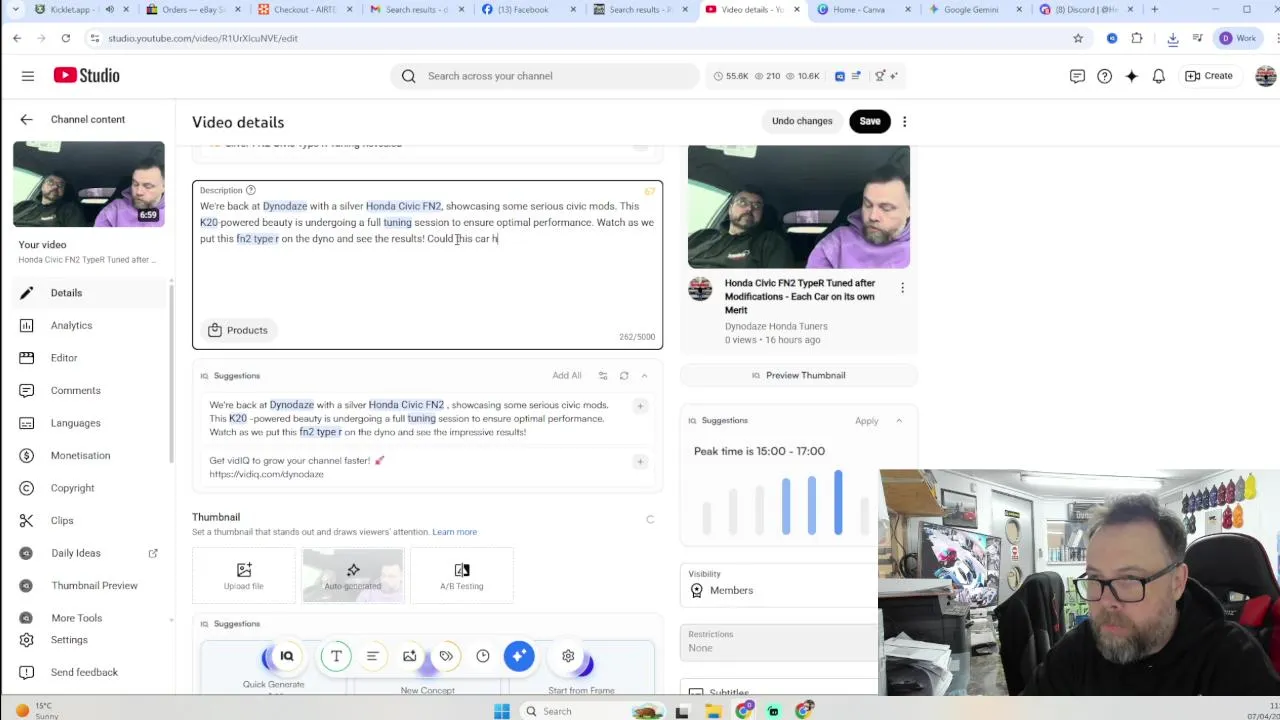Open the Studio hamburger menu
This screenshot has width=1280, height=720.
(28, 76)
